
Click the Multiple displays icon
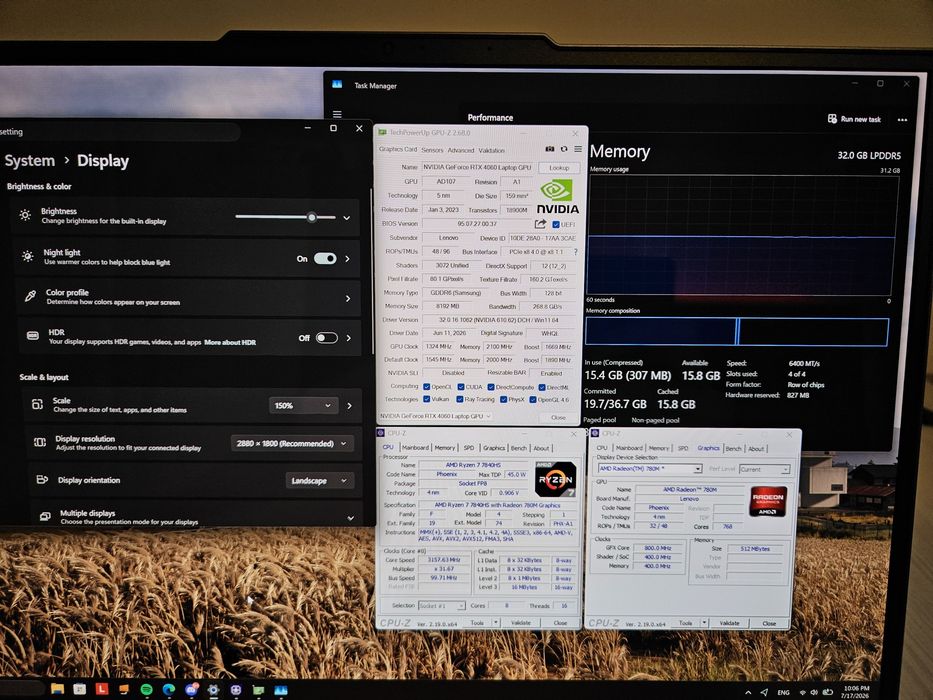45,516
